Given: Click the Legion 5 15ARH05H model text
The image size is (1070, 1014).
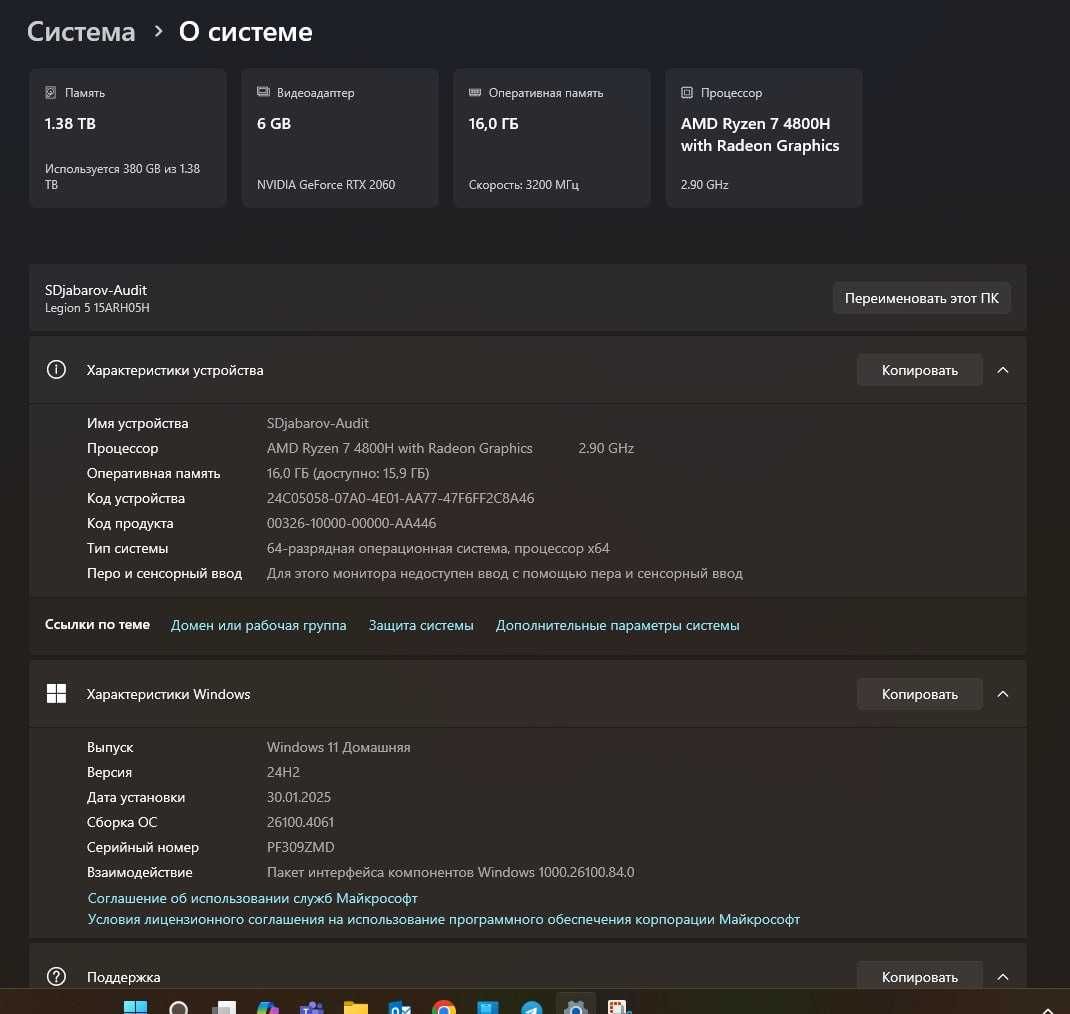Looking at the screenshot, I should (x=97, y=308).
